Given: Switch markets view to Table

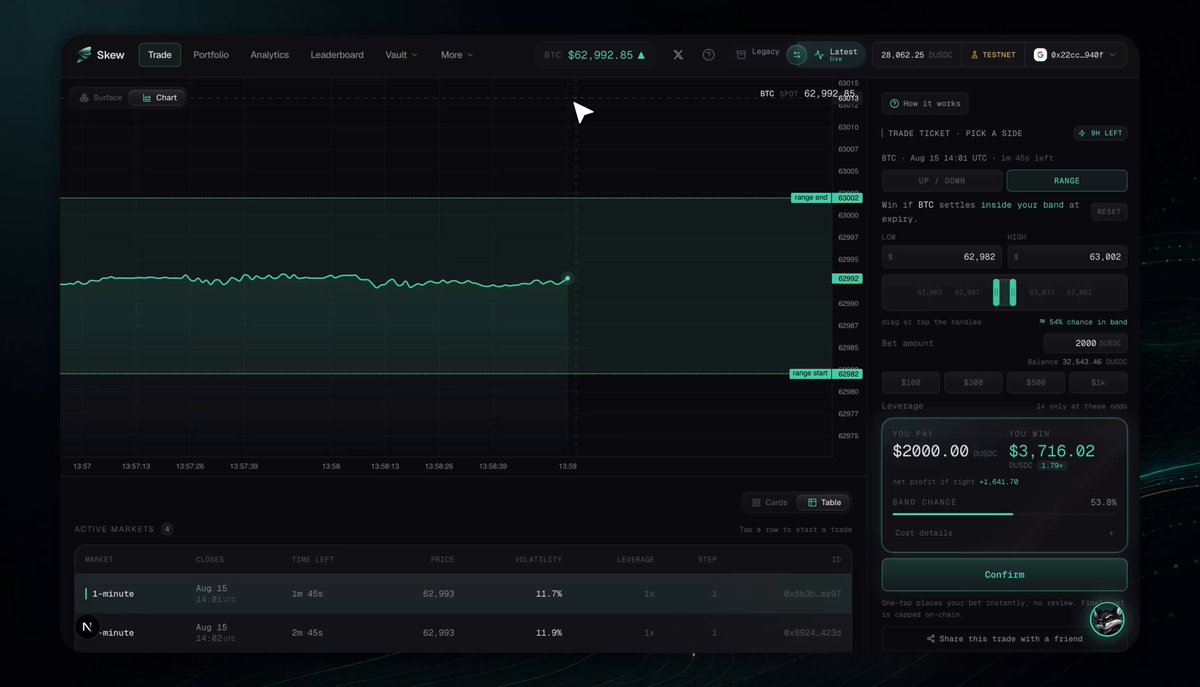Looking at the screenshot, I should [x=825, y=502].
